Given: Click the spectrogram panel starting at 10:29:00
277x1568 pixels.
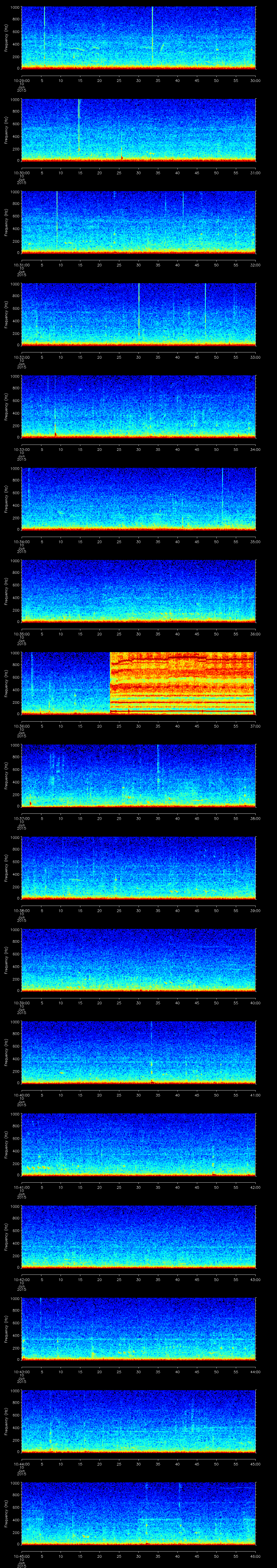Looking at the screenshot, I should (138, 38).
